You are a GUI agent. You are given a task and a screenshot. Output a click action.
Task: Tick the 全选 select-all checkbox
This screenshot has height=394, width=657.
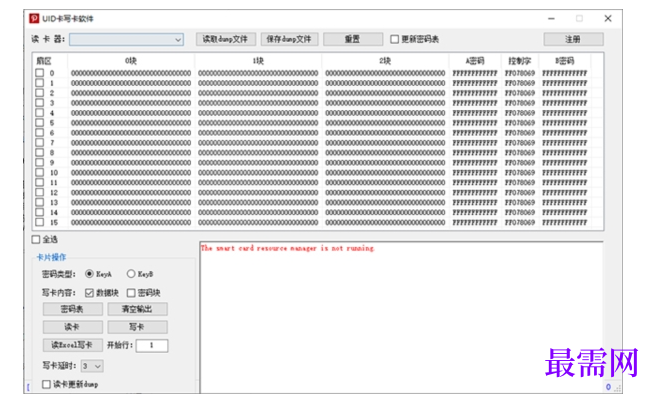coord(36,239)
